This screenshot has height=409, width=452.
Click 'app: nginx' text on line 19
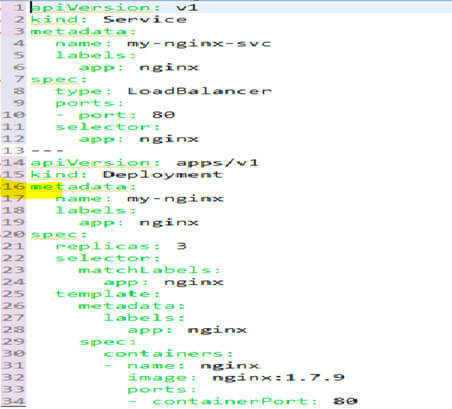[x=139, y=223]
